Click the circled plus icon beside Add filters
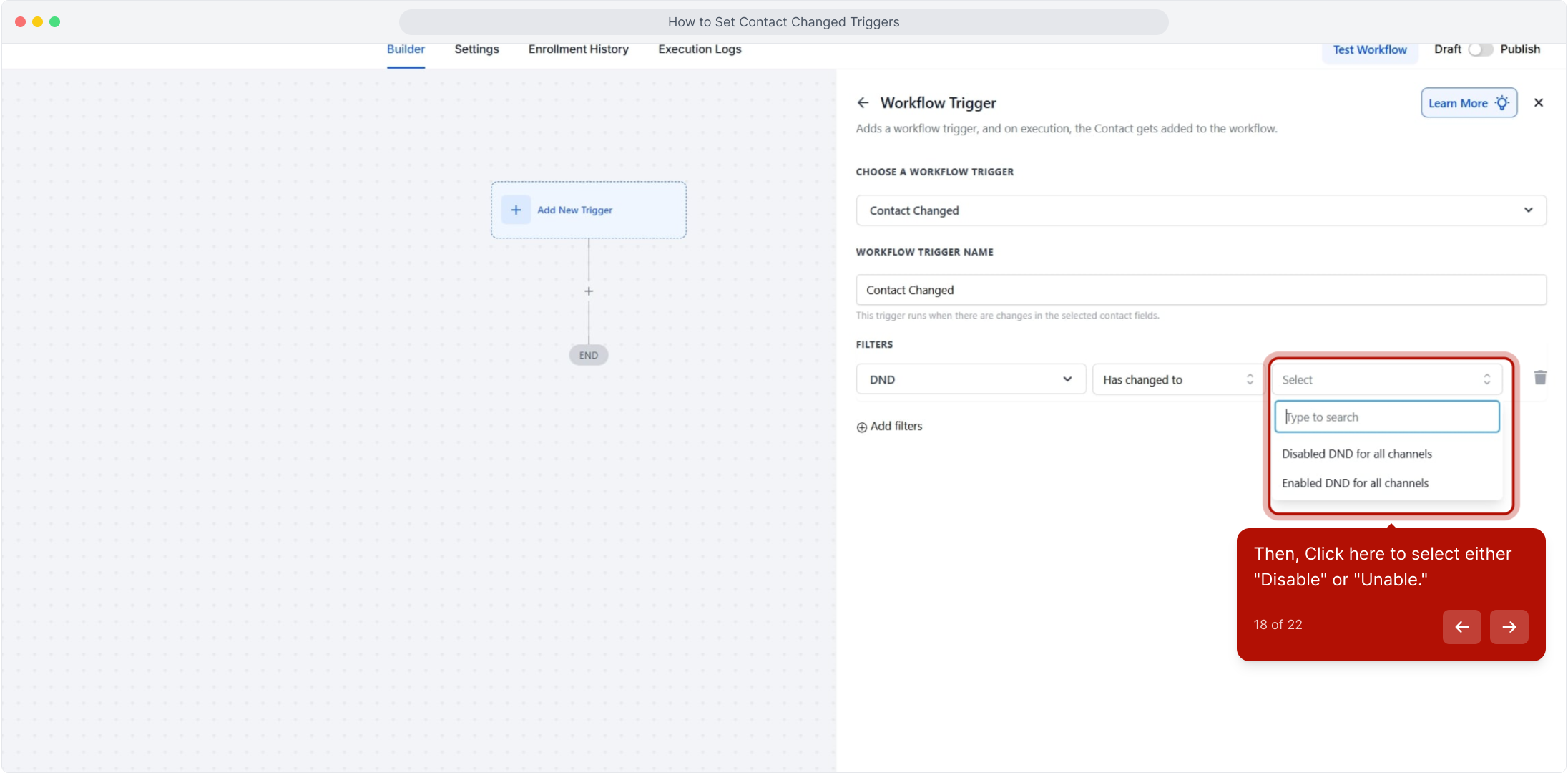1568x773 pixels. [x=862, y=427]
